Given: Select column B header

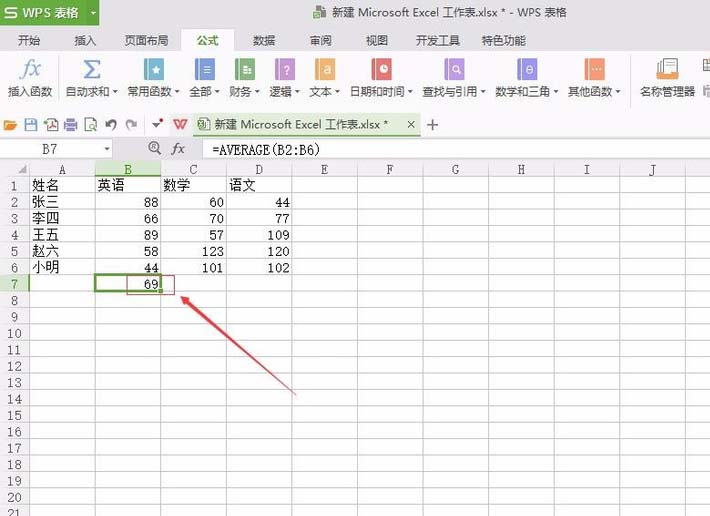Looking at the screenshot, I should click(x=128, y=170).
